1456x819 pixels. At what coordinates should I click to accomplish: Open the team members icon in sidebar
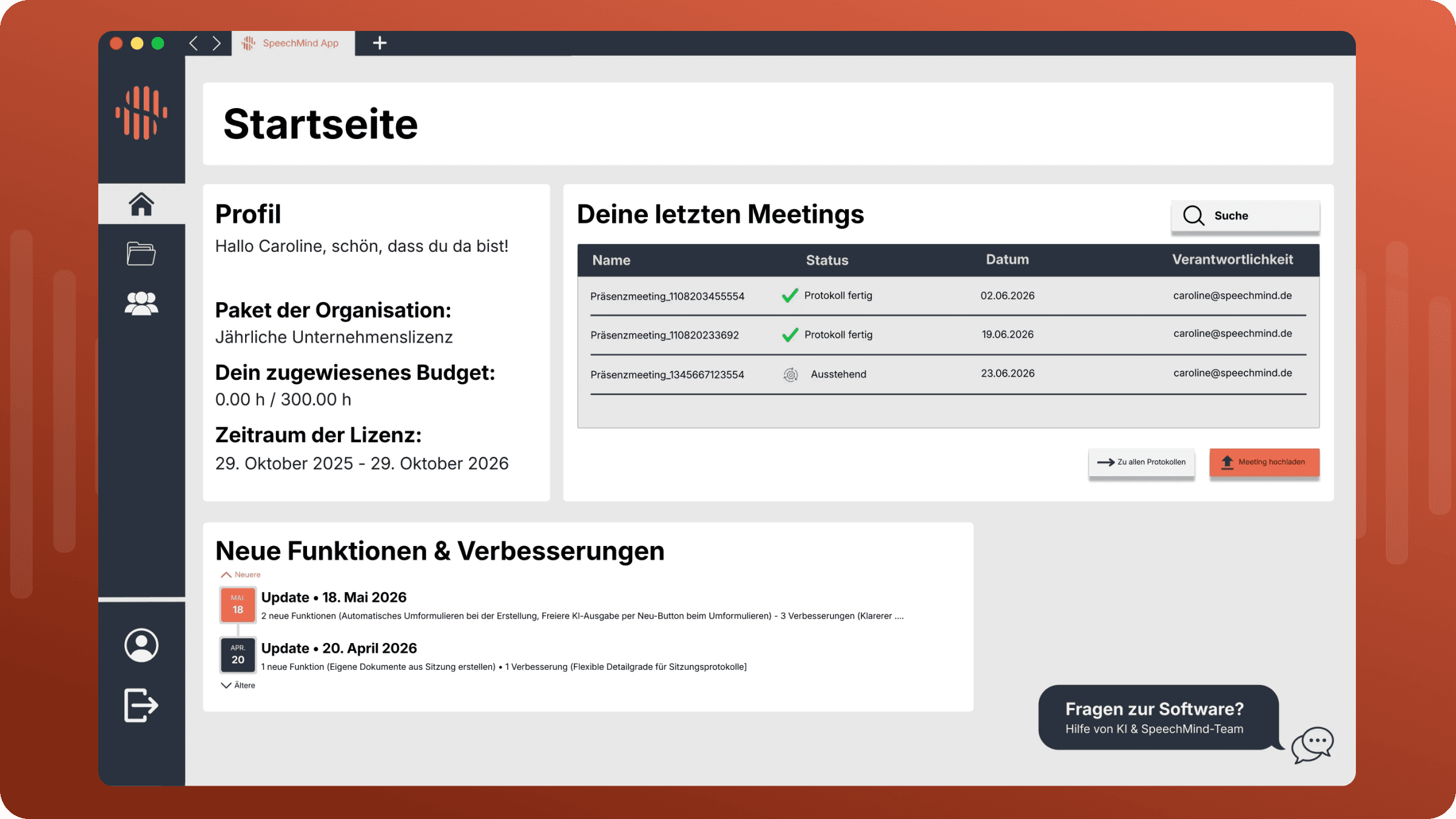[x=141, y=303]
